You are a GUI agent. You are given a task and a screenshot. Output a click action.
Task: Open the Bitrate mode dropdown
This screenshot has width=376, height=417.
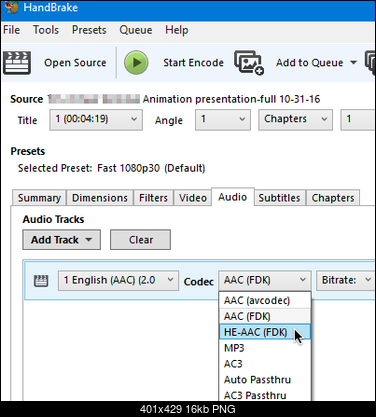[x=346, y=280]
